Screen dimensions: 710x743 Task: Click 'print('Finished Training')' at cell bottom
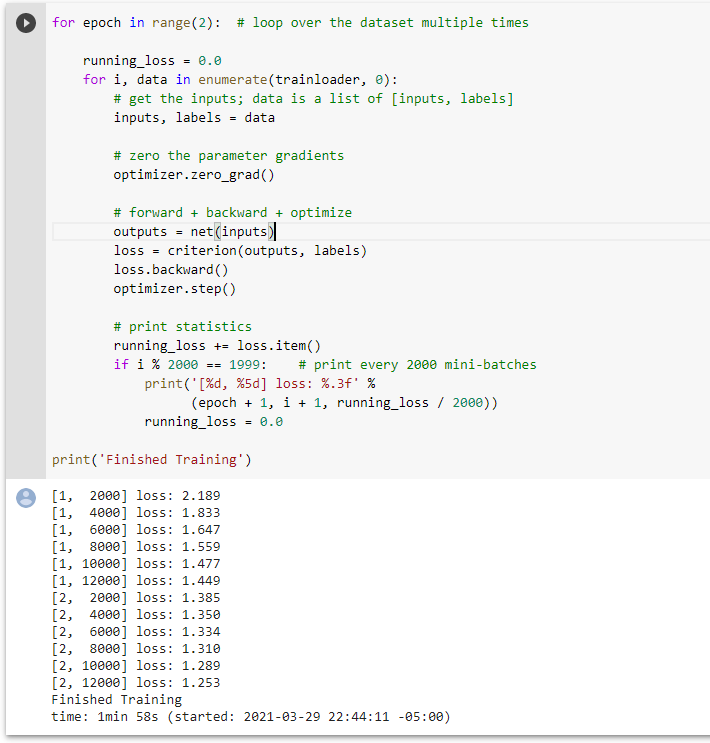(152, 460)
